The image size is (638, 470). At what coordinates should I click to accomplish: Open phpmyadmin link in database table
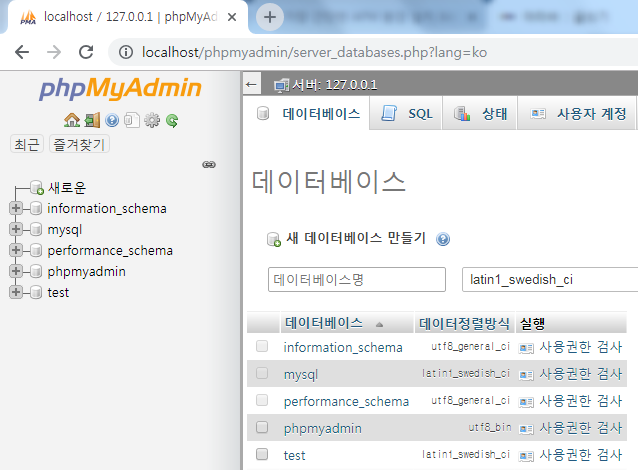pyautogui.click(x=323, y=428)
